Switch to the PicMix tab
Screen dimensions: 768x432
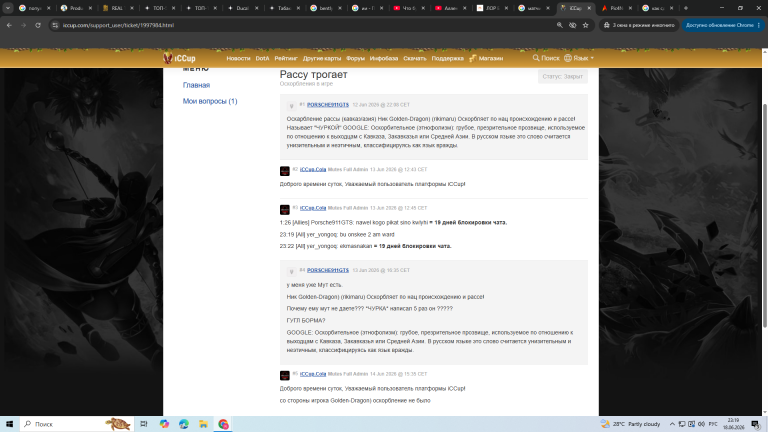click(618, 8)
